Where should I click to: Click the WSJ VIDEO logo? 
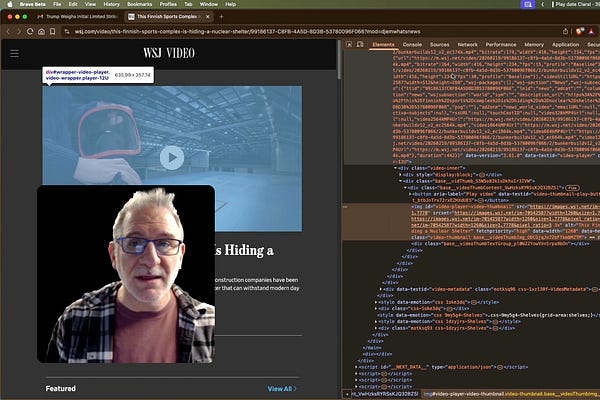[x=169, y=53]
